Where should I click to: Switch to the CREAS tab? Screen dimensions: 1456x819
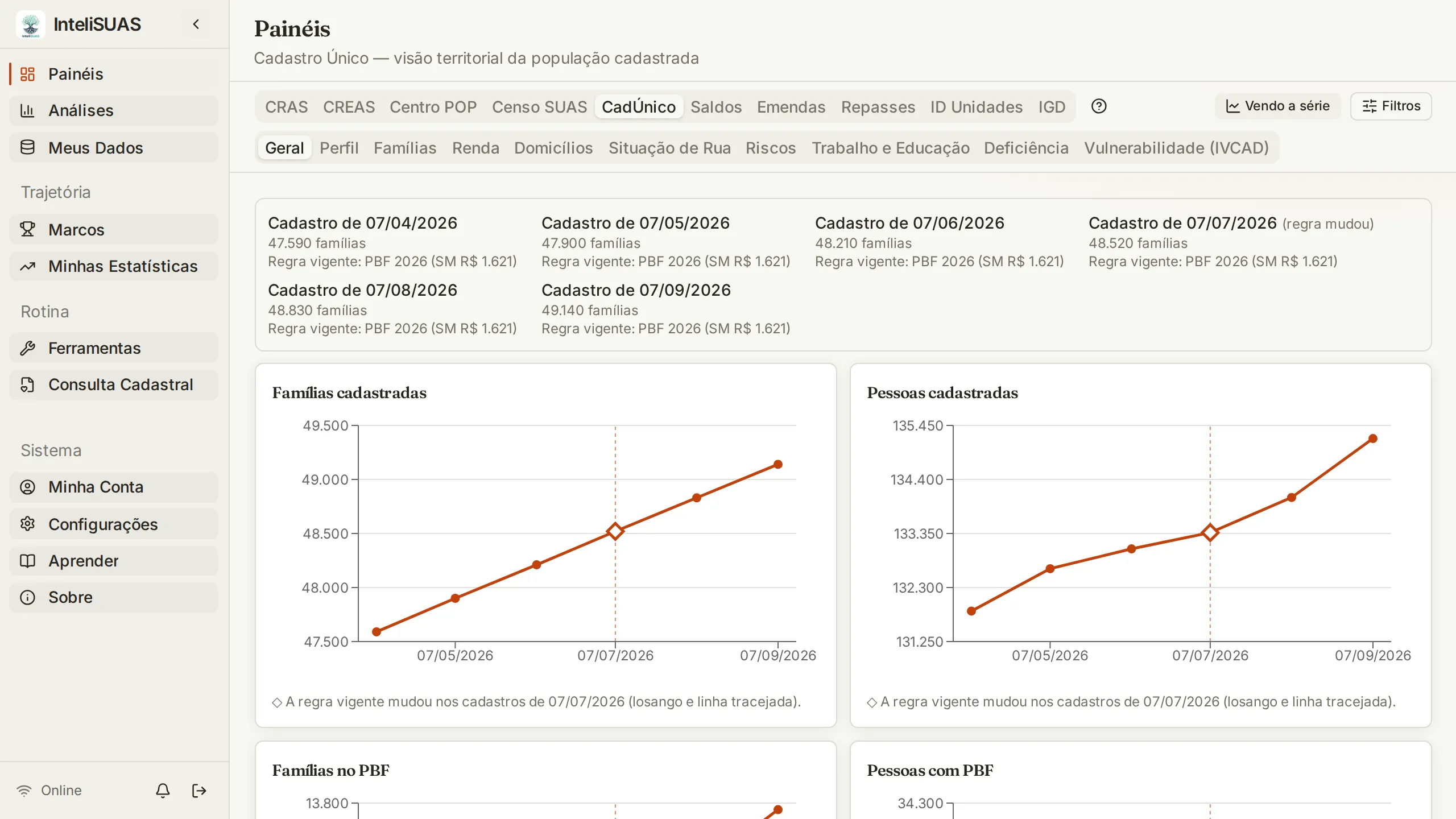point(349,107)
